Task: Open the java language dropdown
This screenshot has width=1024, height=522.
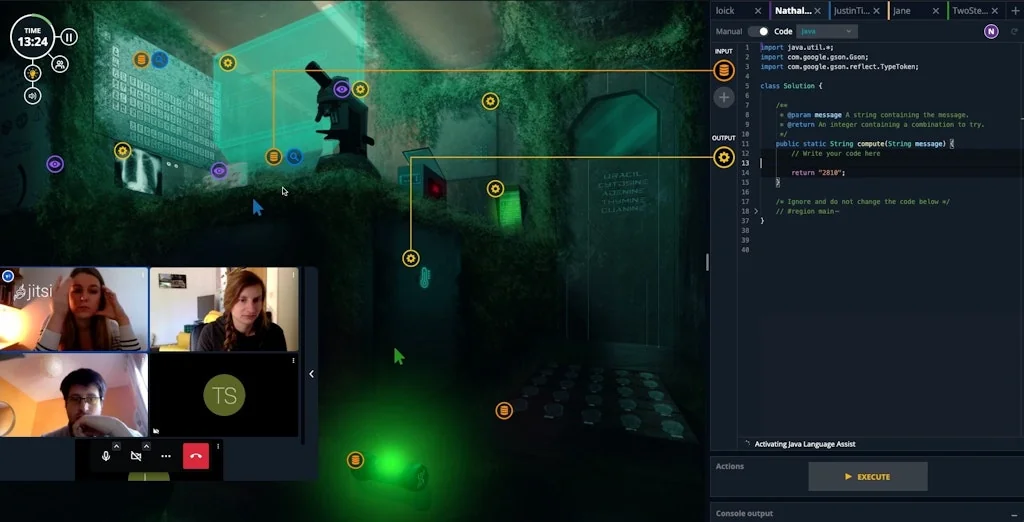Action: tap(827, 31)
